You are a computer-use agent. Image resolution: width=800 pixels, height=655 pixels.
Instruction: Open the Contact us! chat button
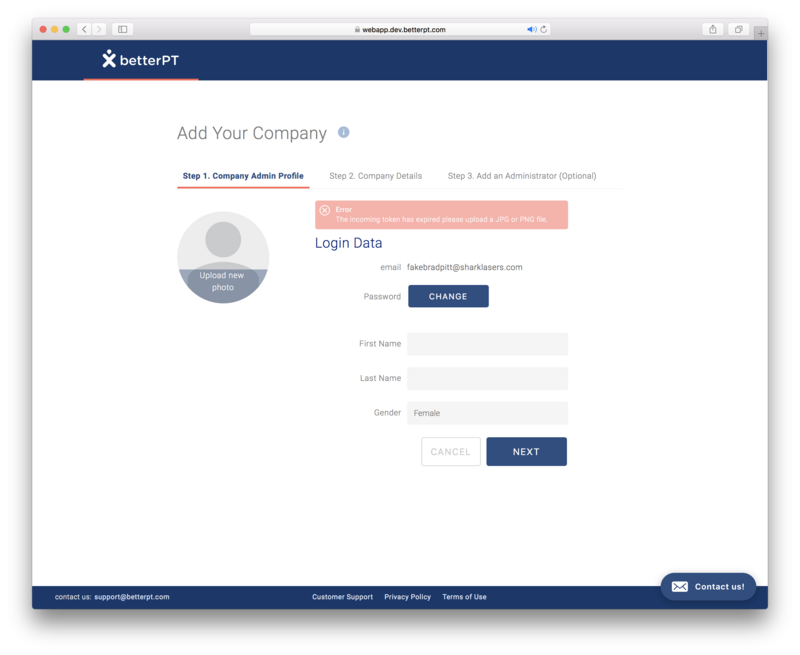click(708, 586)
